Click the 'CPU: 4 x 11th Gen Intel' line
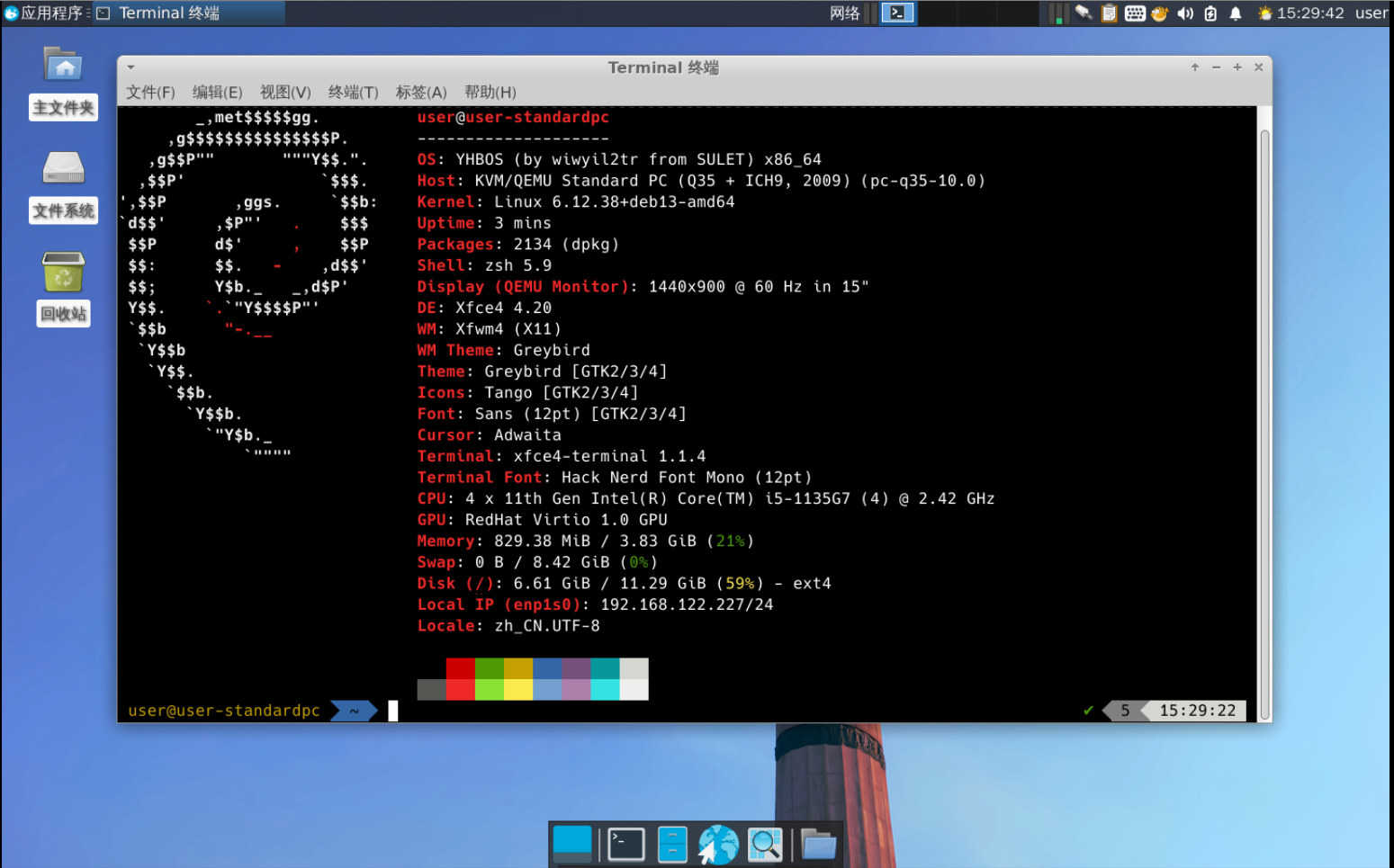1394x868 pixels. coord(706,498)
